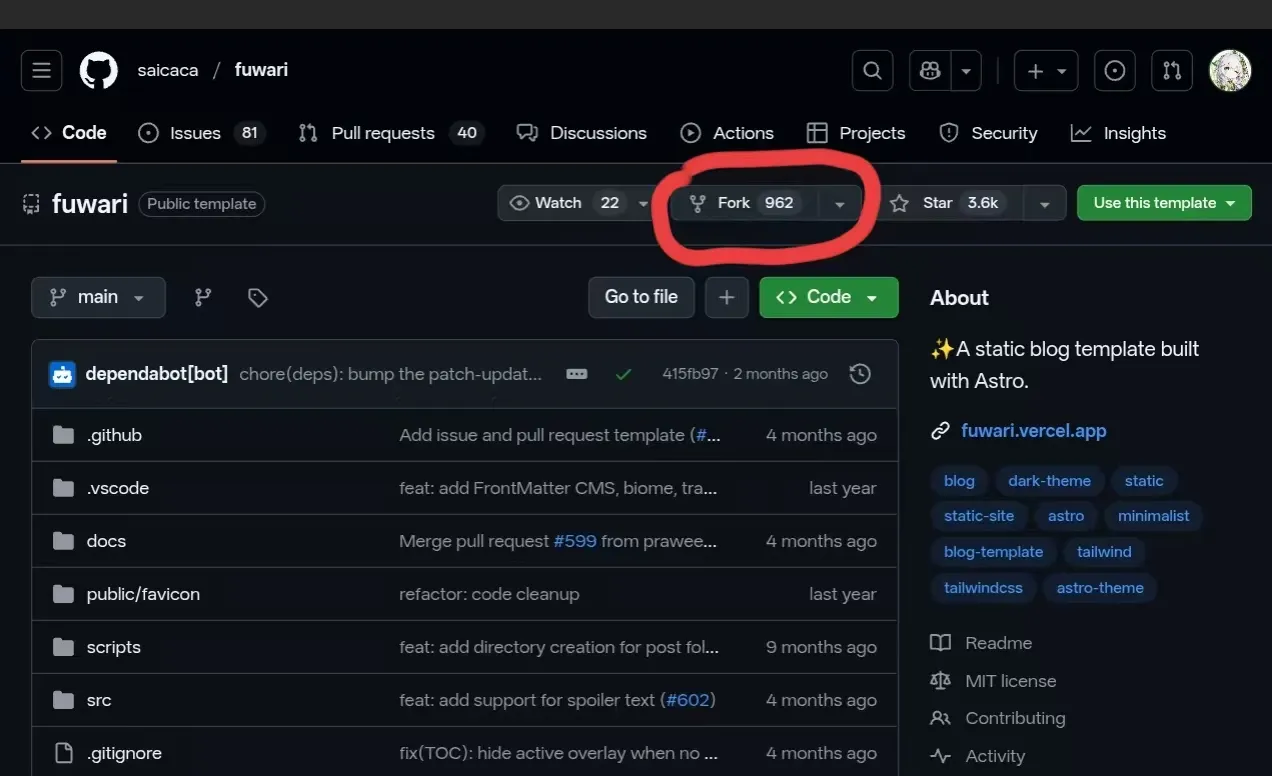Image resolution: width=1272 pixels, height=776 pixels.
Task: Select the static topic tag
Action: pos(1143,481)
